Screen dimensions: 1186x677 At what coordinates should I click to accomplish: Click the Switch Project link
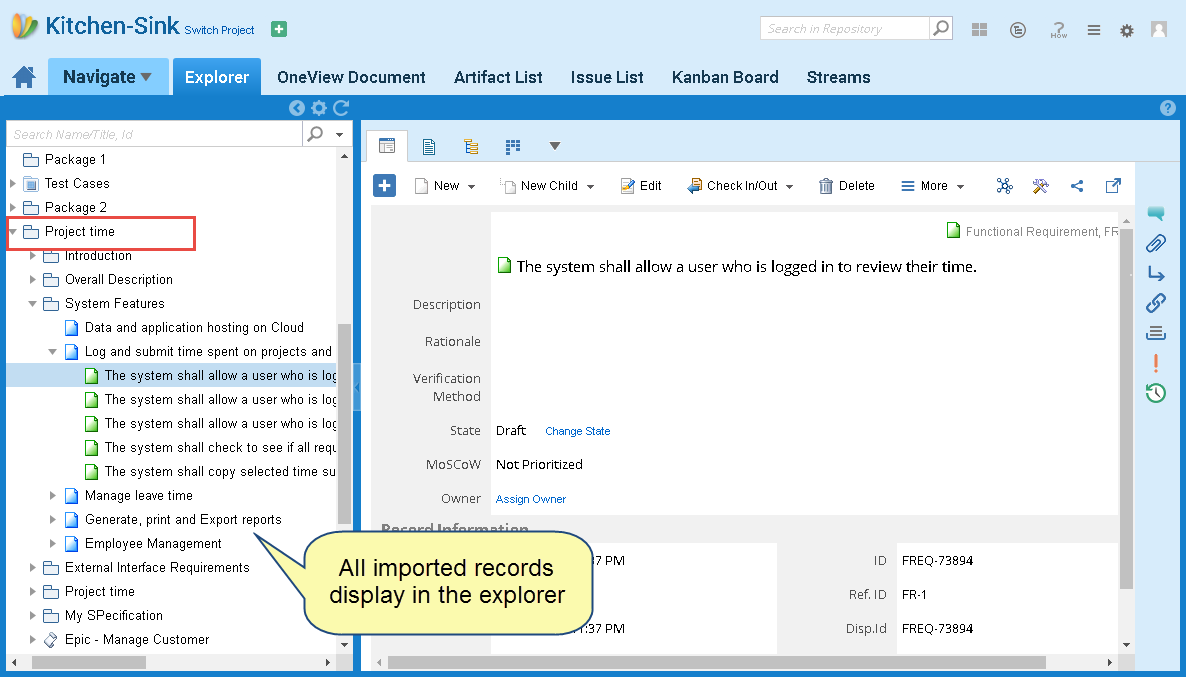point(219,30)
